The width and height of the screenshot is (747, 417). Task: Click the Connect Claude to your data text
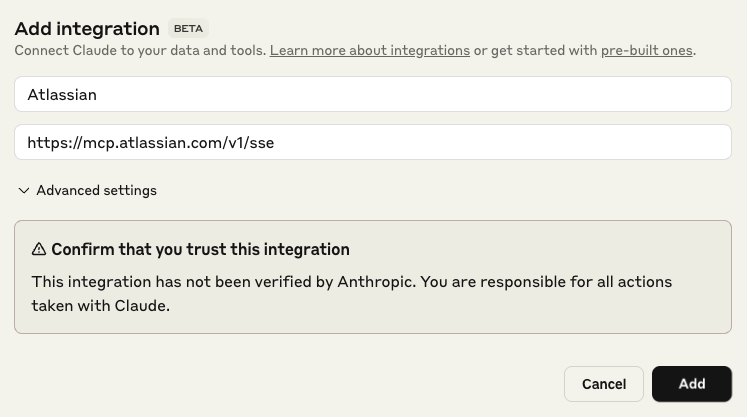tap(140, 51)
